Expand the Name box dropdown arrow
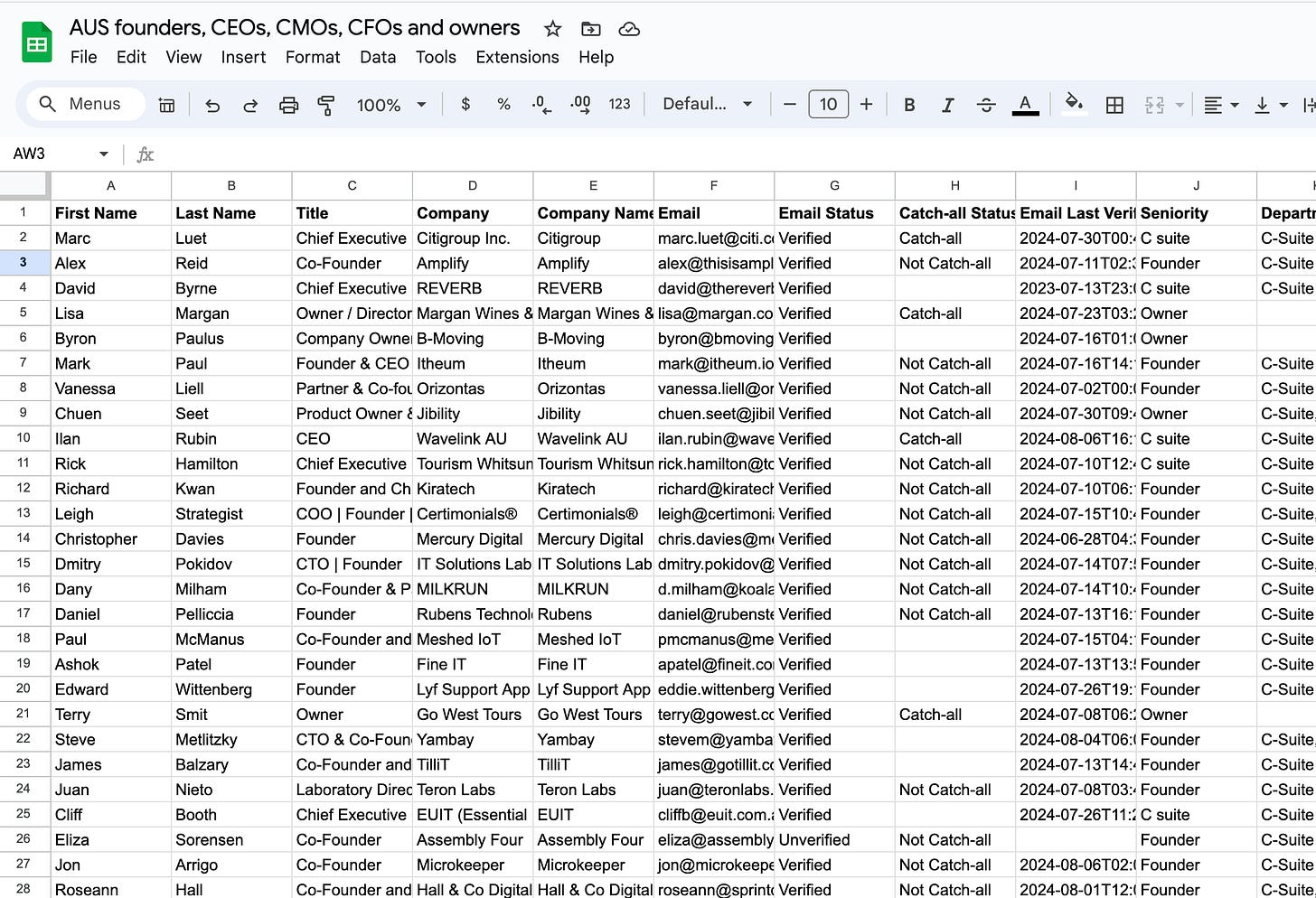Viewport: 1316px width, 898px height. [x=104, y=154]
